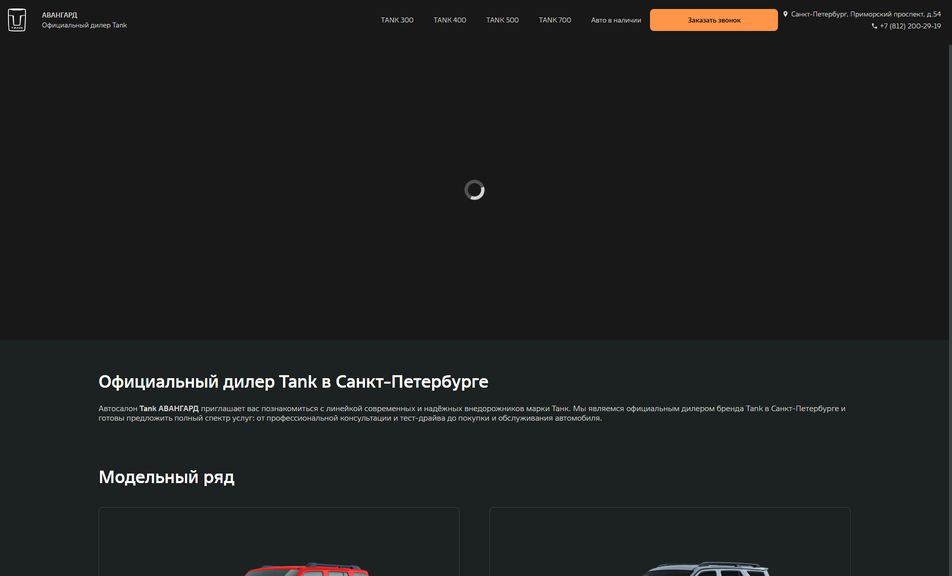Open the TANK 300 menu item
Screen dimensions: 952x576
click(397, 20)
